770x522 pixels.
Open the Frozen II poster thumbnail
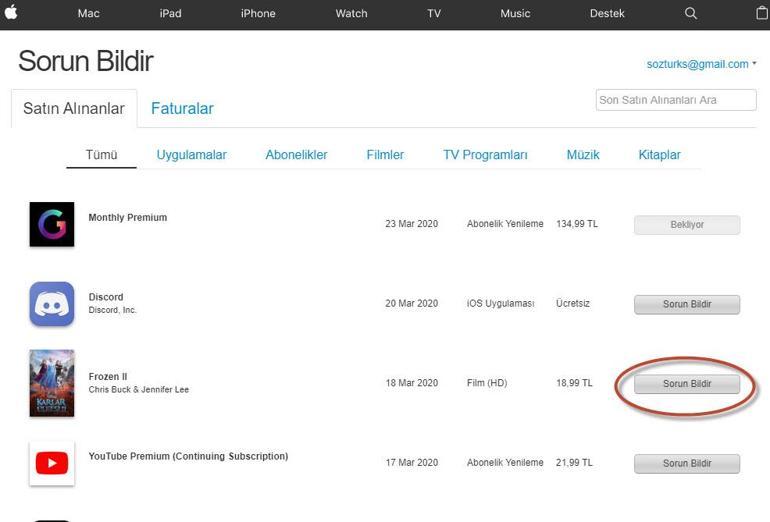pyautogui.click(x=52, y=383)
